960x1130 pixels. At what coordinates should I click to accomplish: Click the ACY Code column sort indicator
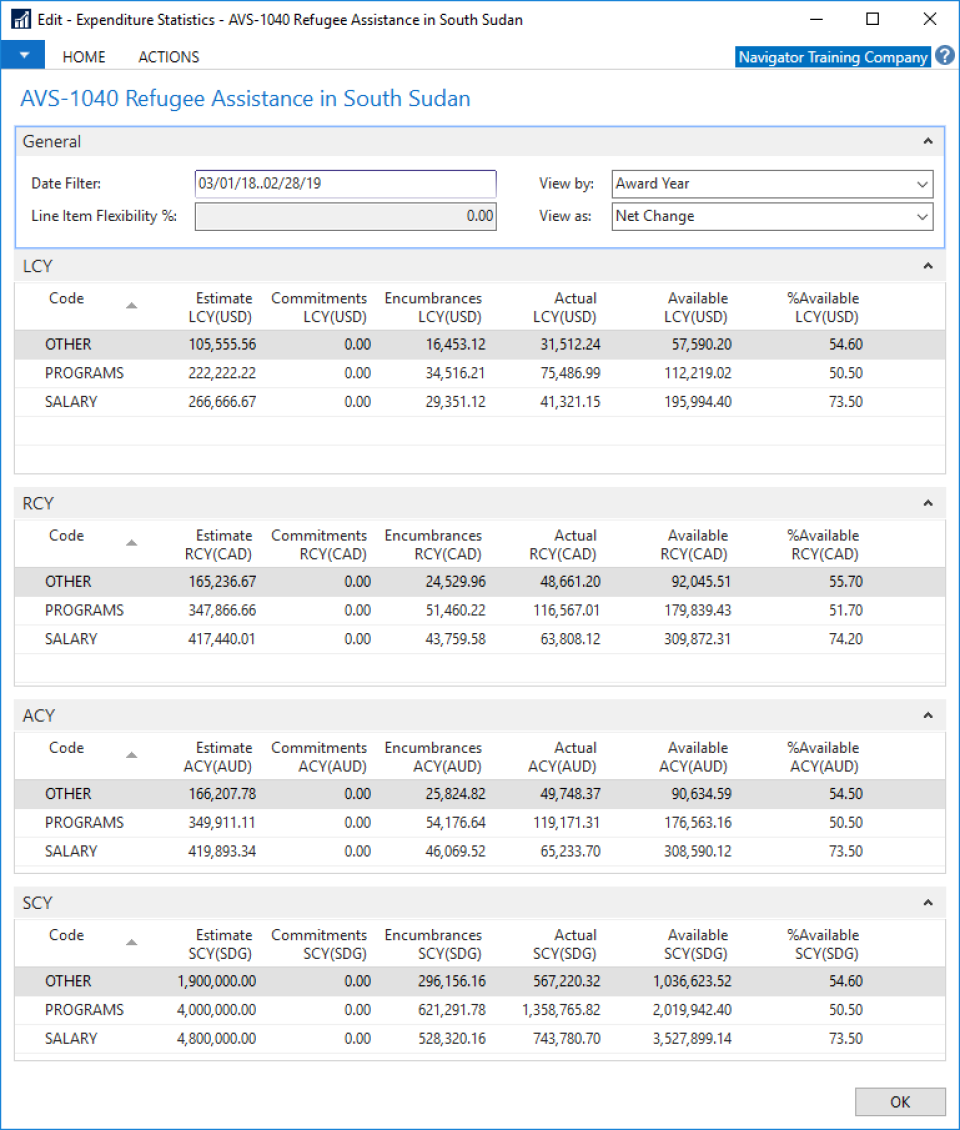click(131, 755)
